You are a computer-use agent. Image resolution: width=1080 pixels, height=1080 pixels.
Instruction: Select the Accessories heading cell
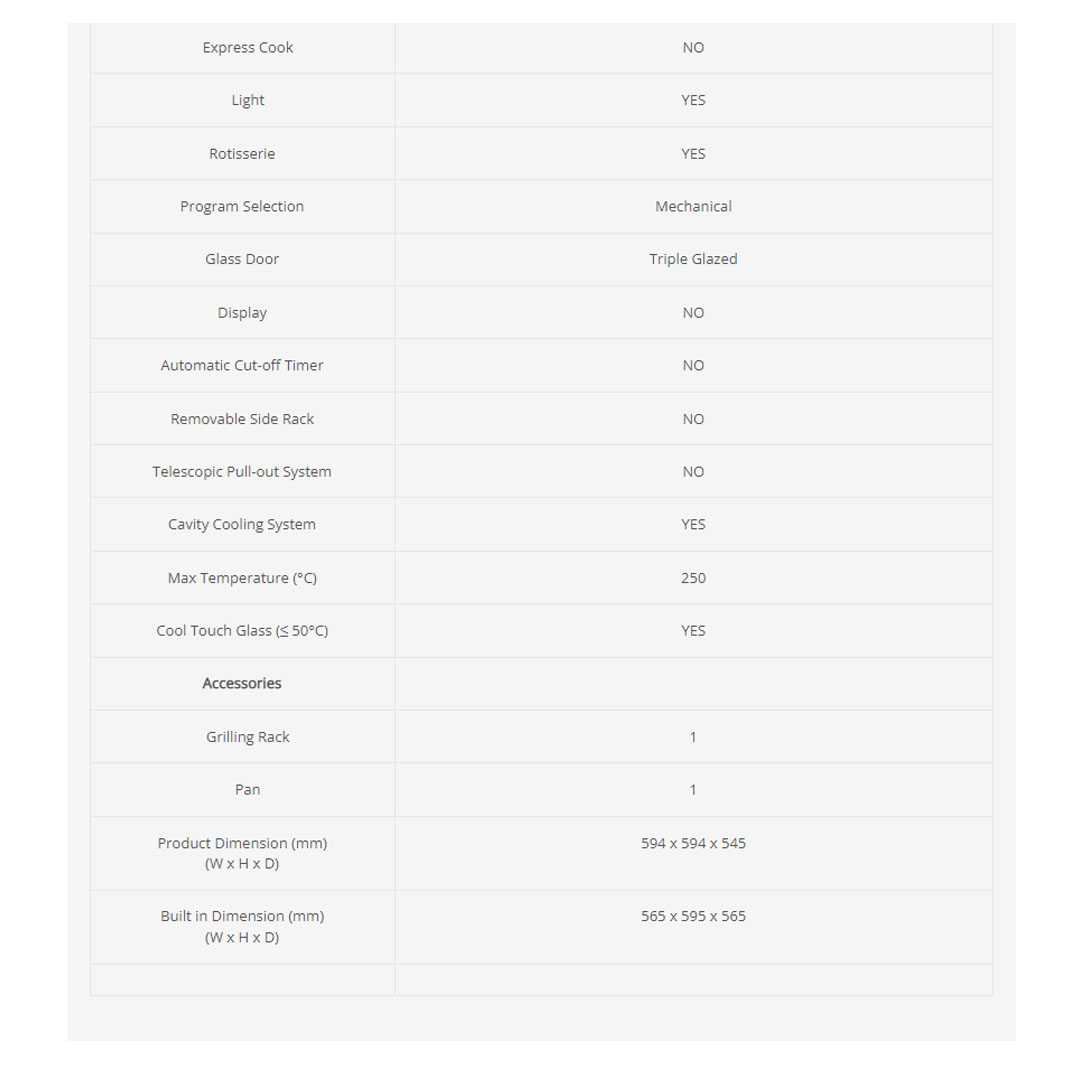242,683
